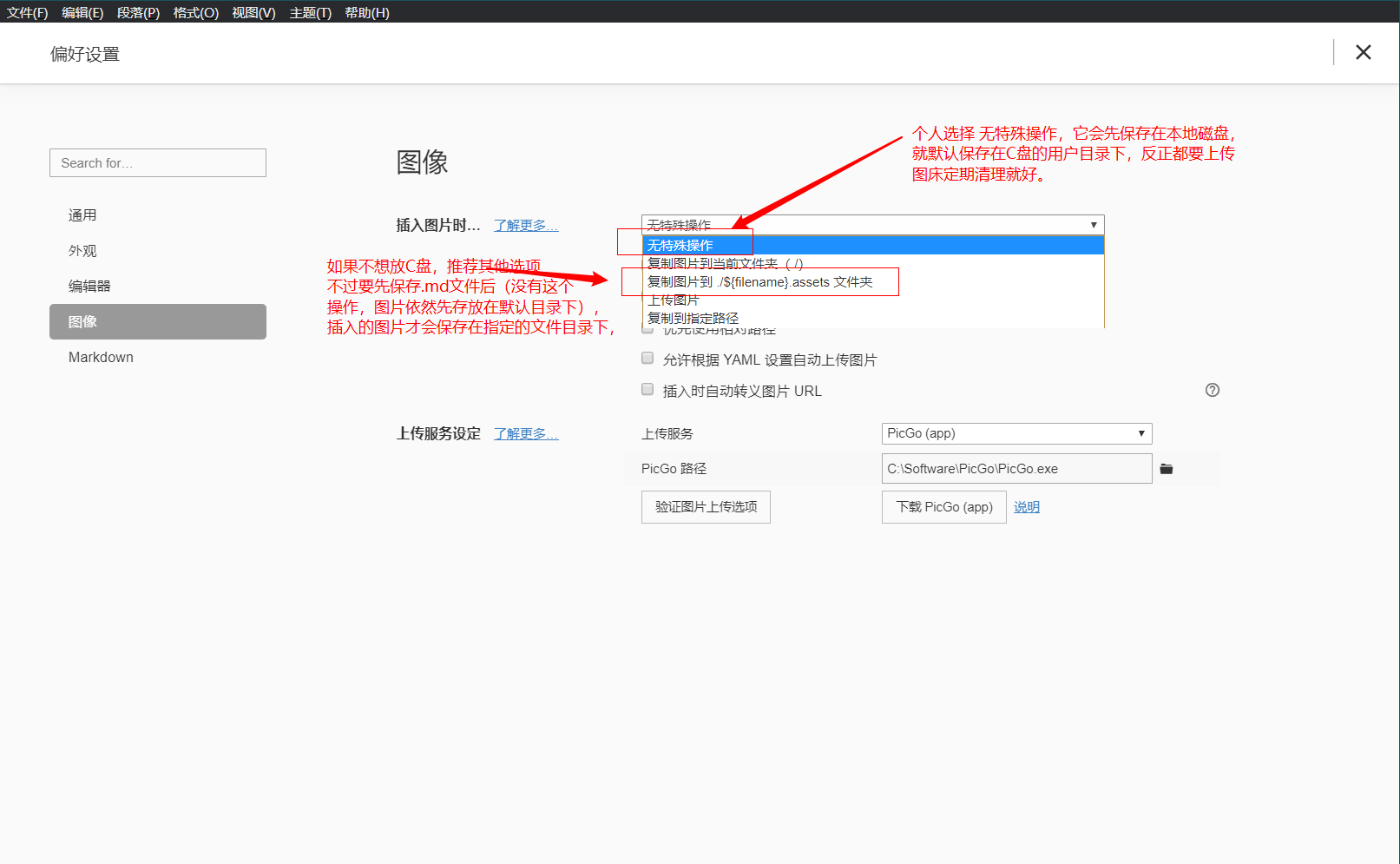Go to the Markdown settings section
The image size is (1400, 864).
158,357
